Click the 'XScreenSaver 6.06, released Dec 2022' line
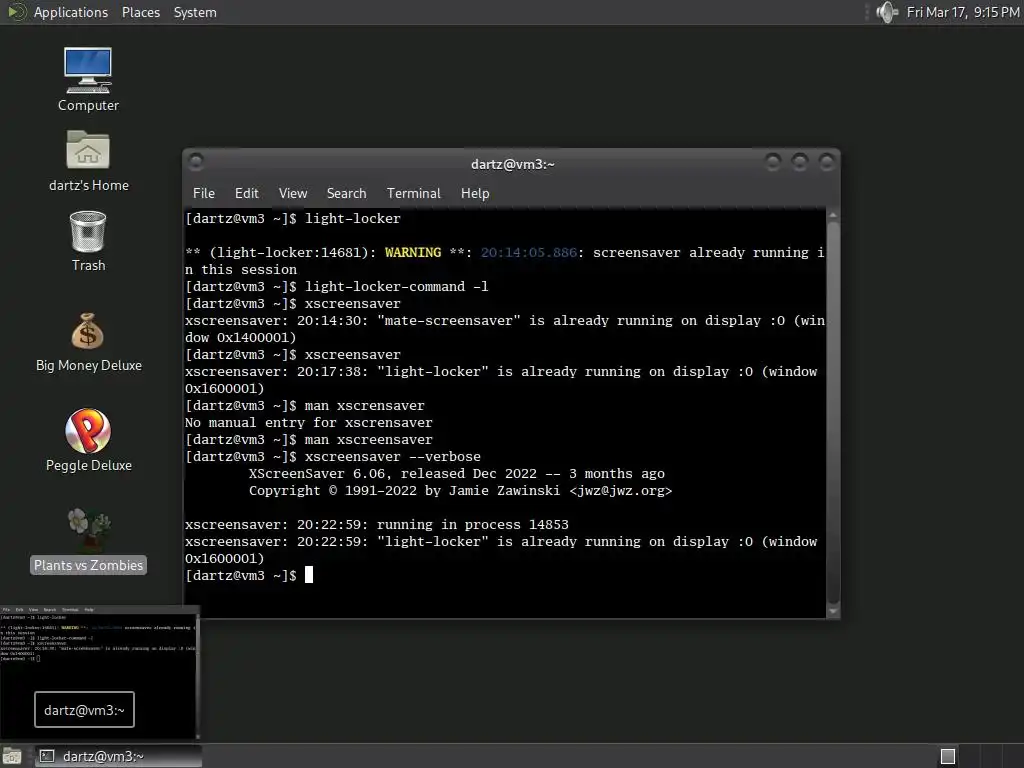This screenshot has width=1024, height=768. tap(456, 473)
